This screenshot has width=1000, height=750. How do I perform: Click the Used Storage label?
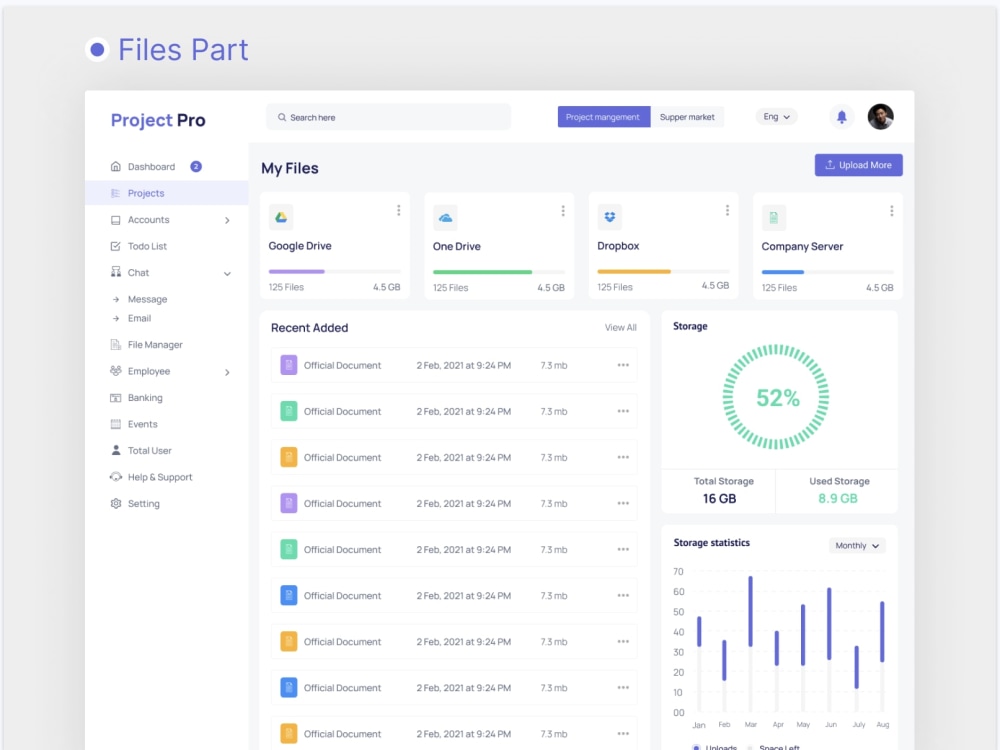[839, 481]
